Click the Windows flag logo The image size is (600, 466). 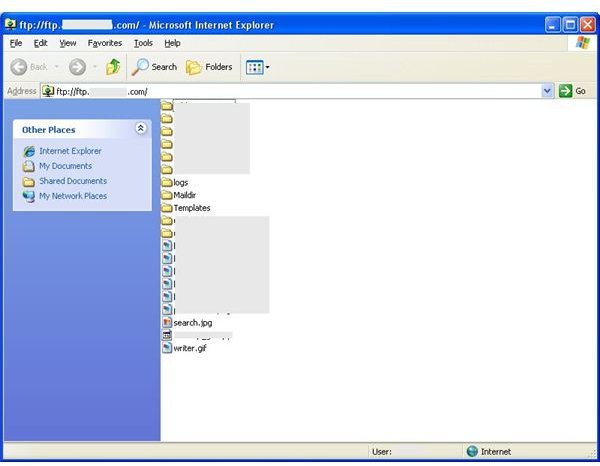(x=583, y=43)
